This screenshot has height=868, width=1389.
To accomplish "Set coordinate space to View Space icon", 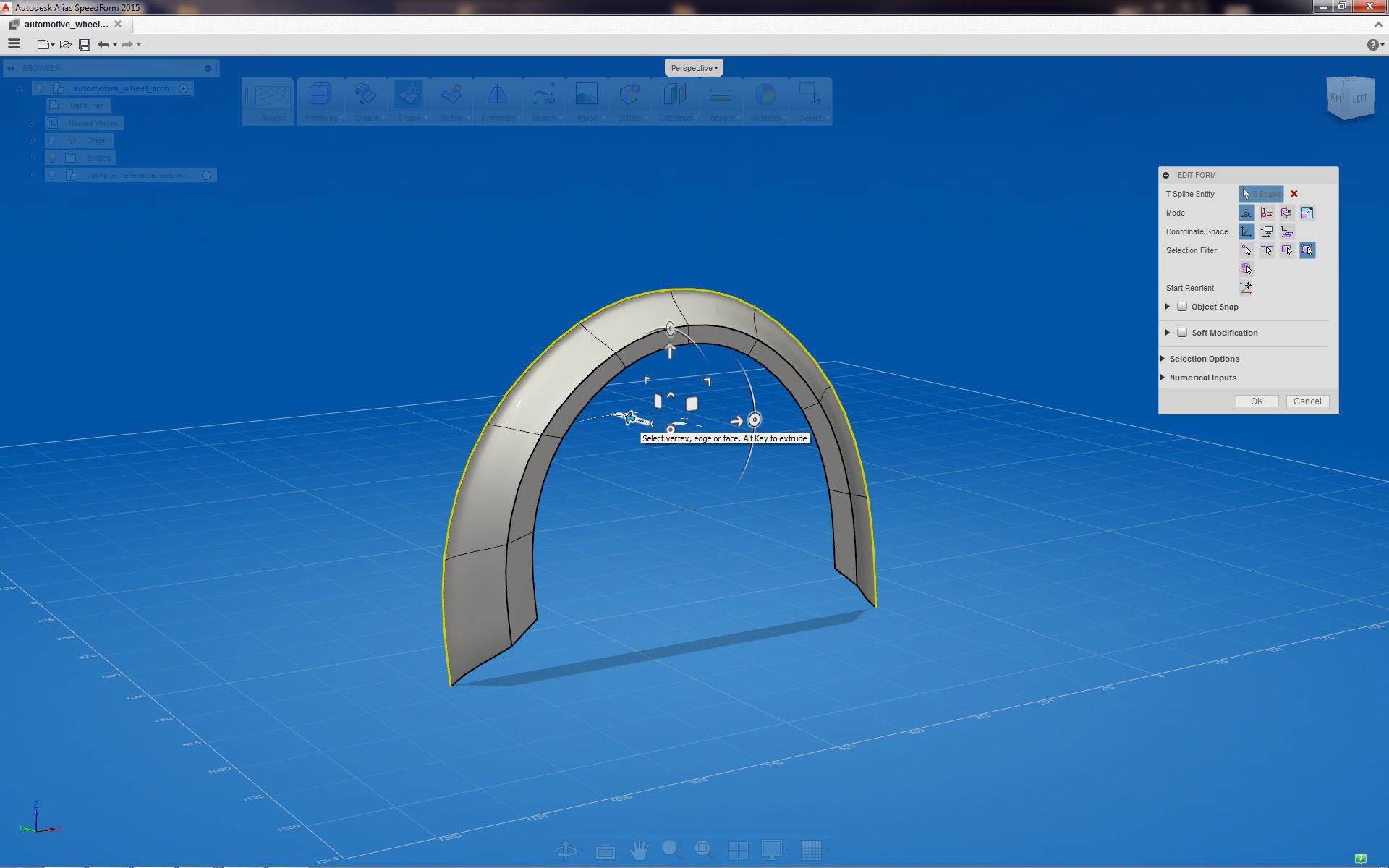I will pos(1267,231).
